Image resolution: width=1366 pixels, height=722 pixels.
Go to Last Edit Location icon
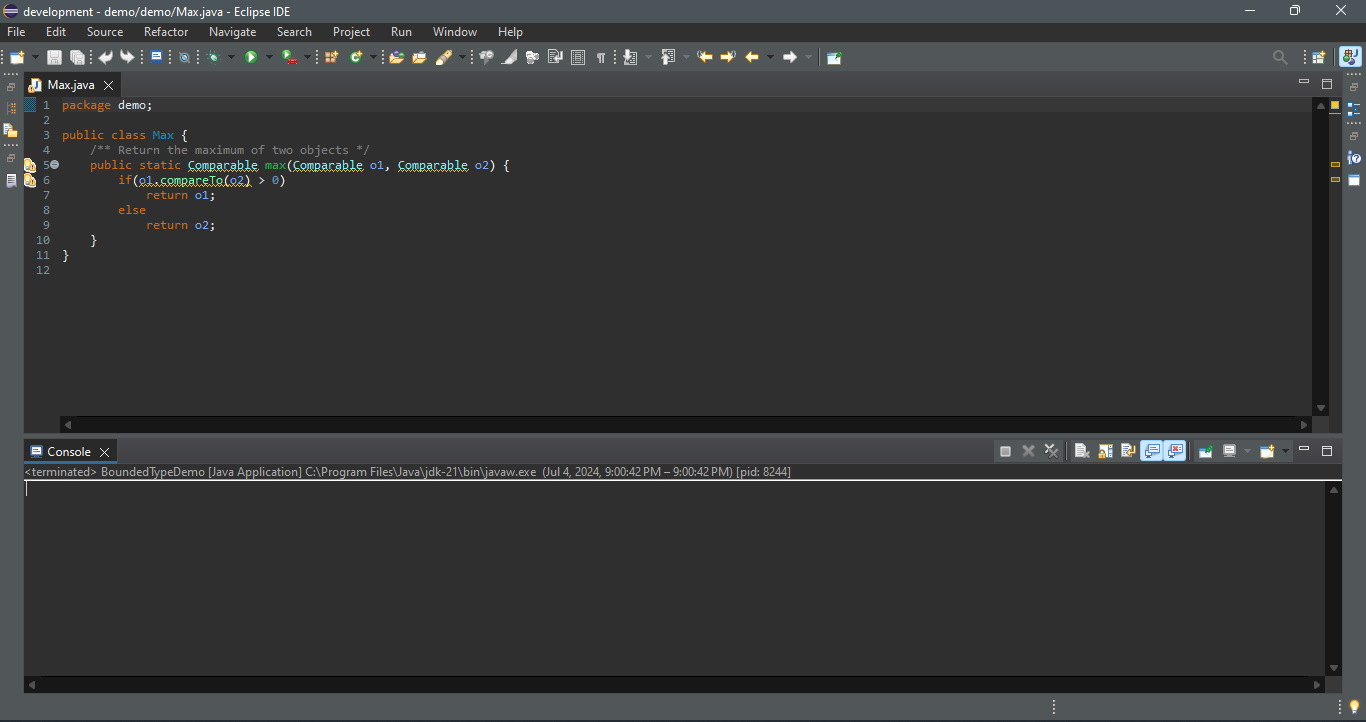pos(705,57)
